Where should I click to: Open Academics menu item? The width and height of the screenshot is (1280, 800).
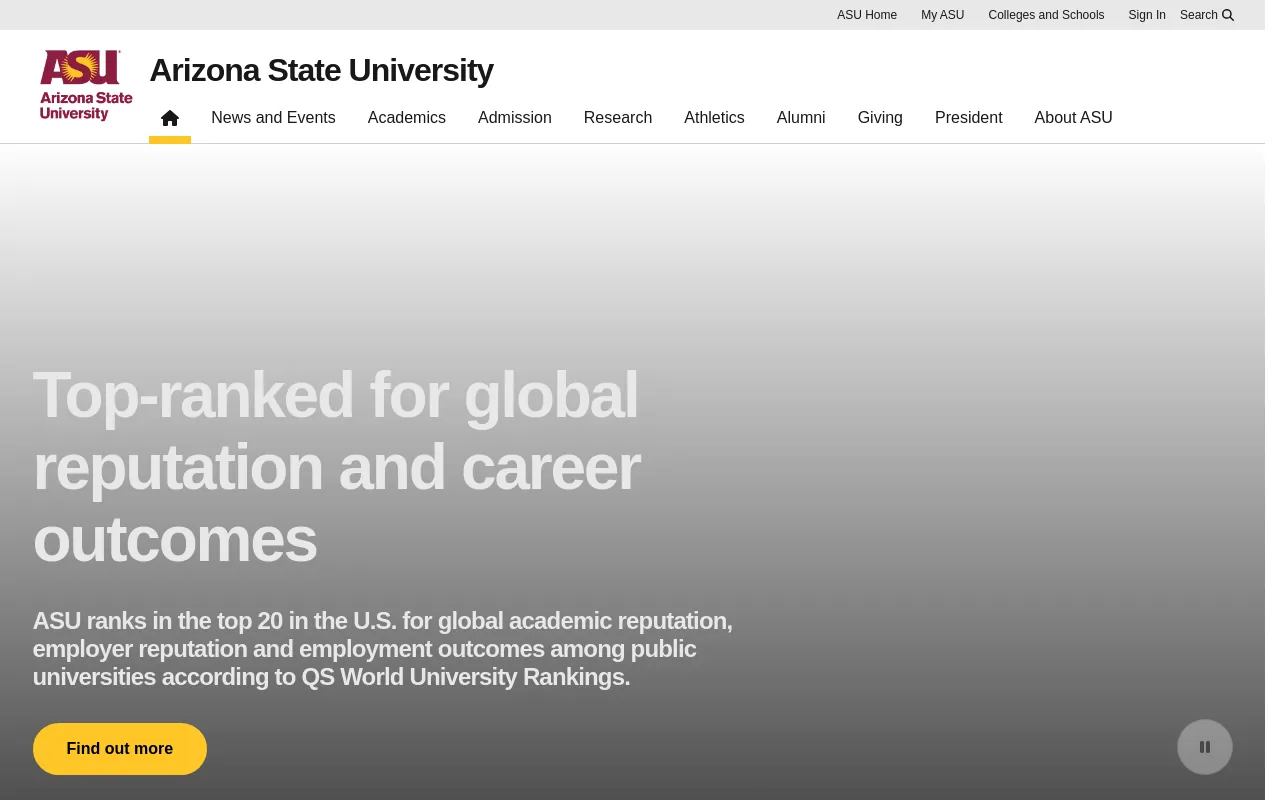pyautogui.click(x=407, y=118)
